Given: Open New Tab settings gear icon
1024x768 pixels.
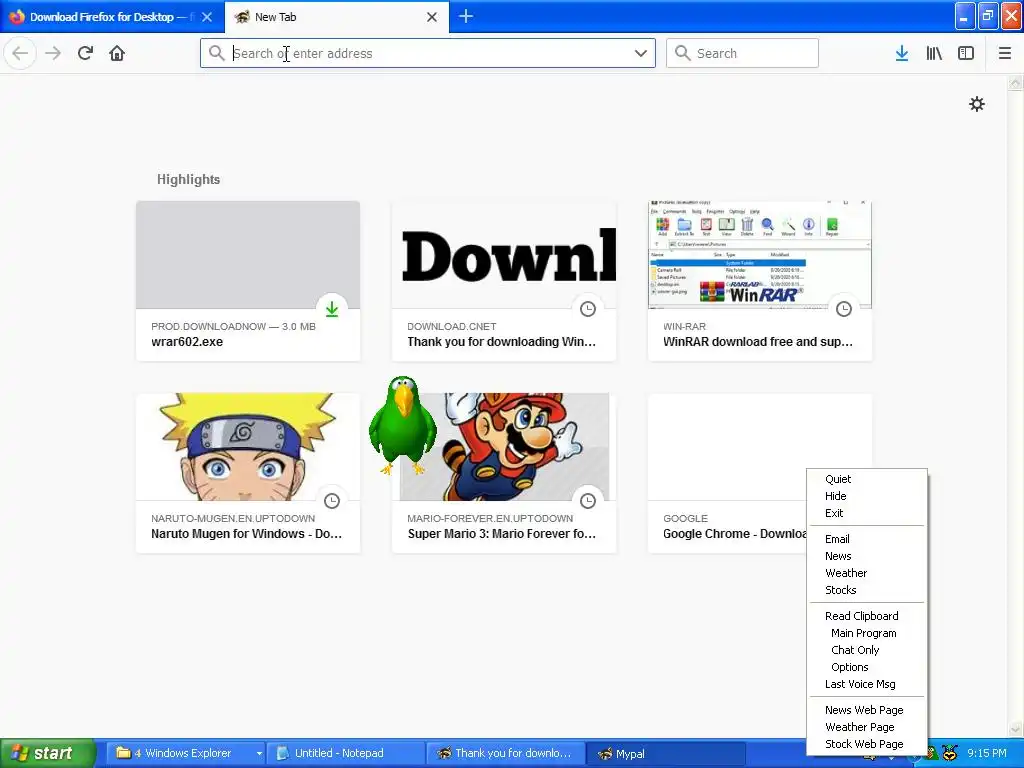Looking at the screenshot, I should [x=976, y=104].
